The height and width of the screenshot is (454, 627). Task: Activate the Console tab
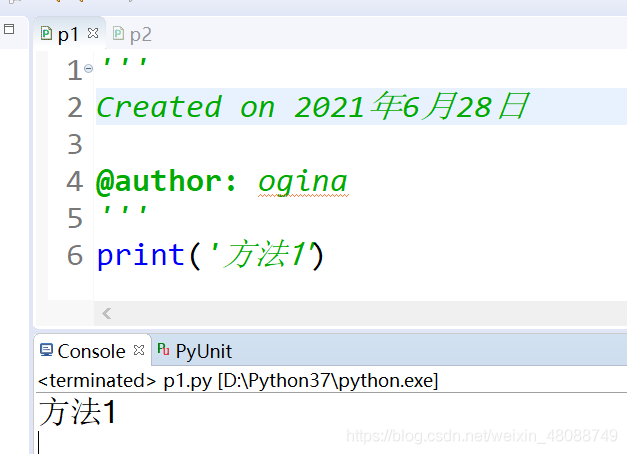[x=91, y=351]
